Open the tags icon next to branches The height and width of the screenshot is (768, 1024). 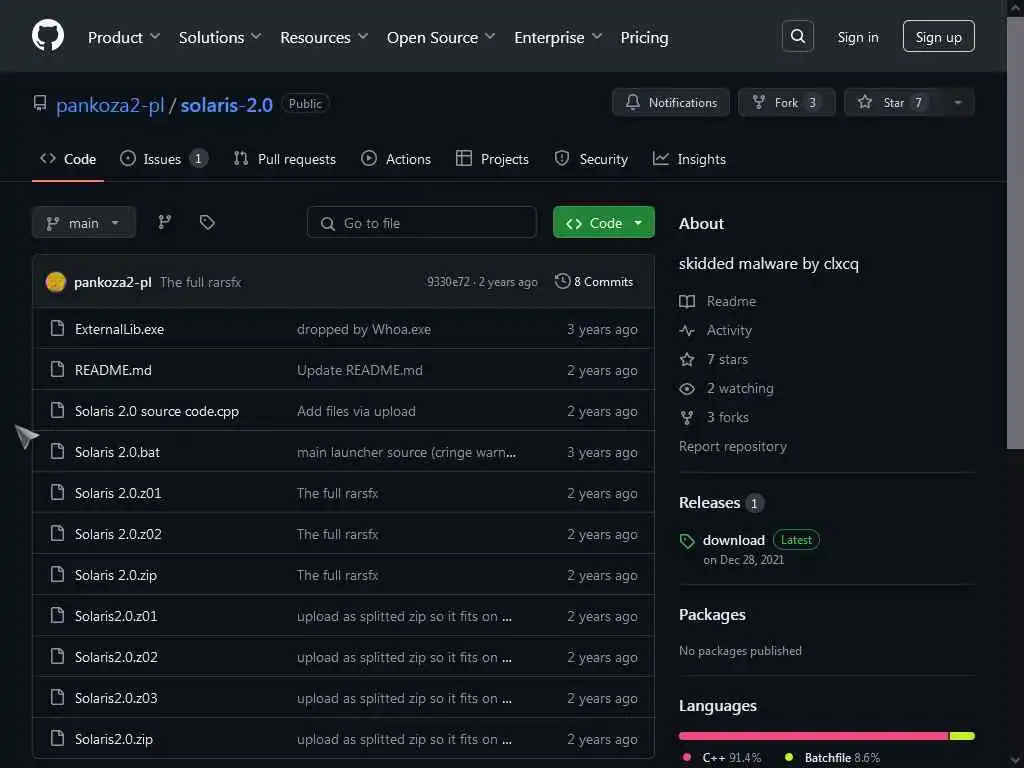point(207,222)
